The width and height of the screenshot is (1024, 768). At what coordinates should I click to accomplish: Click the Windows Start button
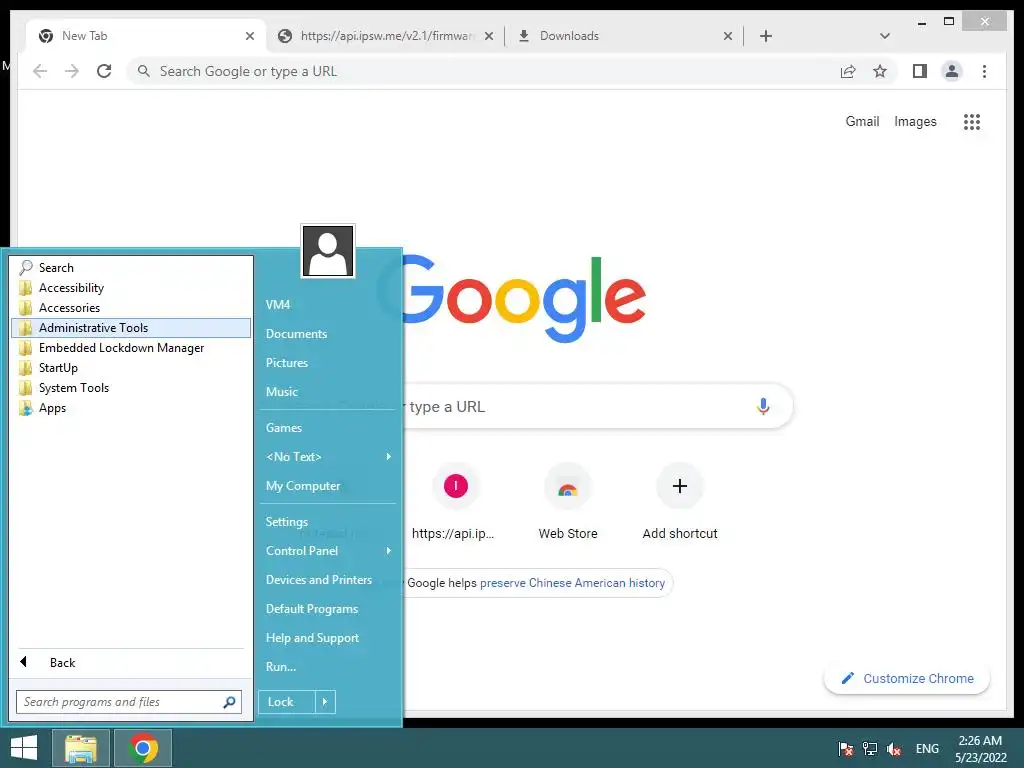pyautogui.click(x=24, y=748)
